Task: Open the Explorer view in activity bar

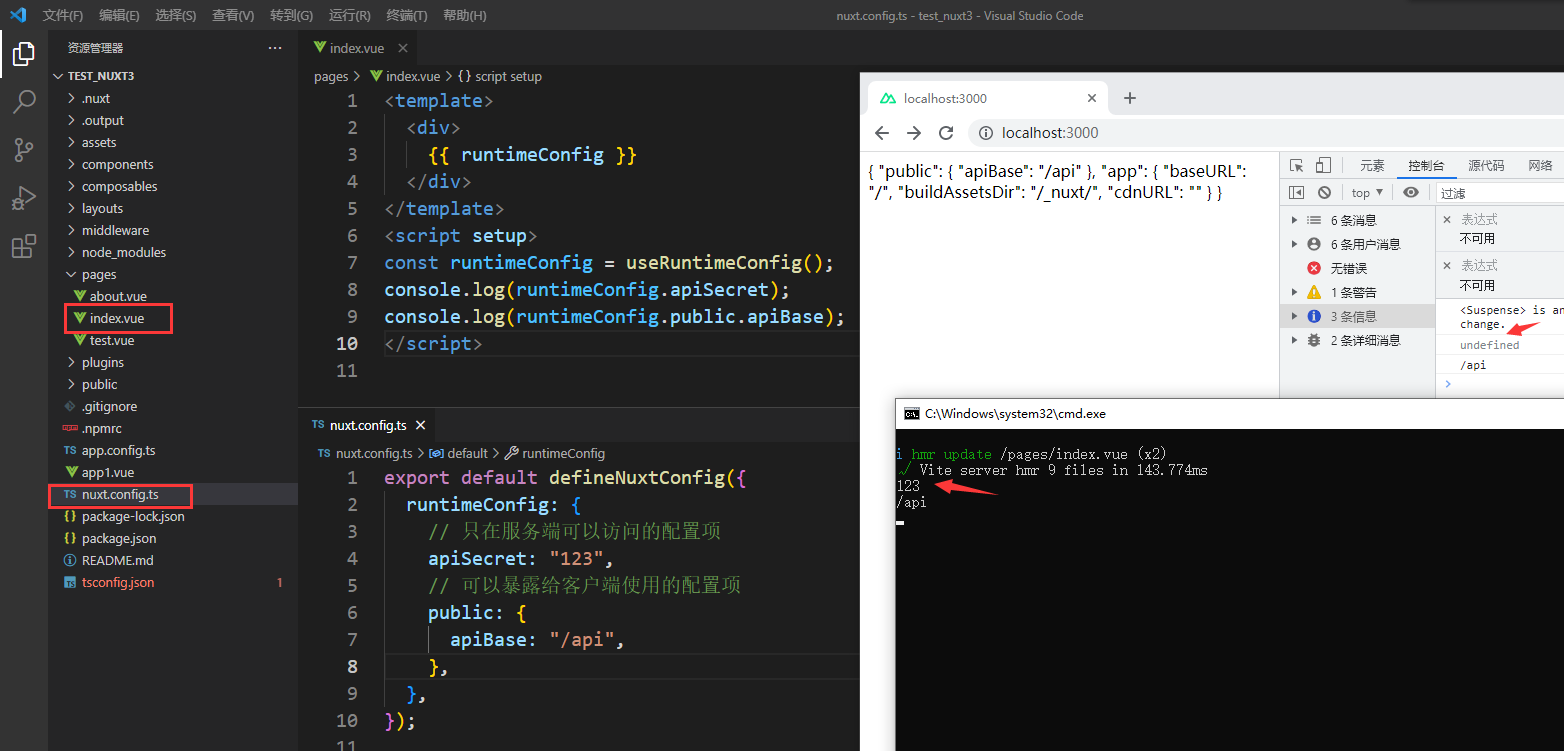Action: point(24,54)
